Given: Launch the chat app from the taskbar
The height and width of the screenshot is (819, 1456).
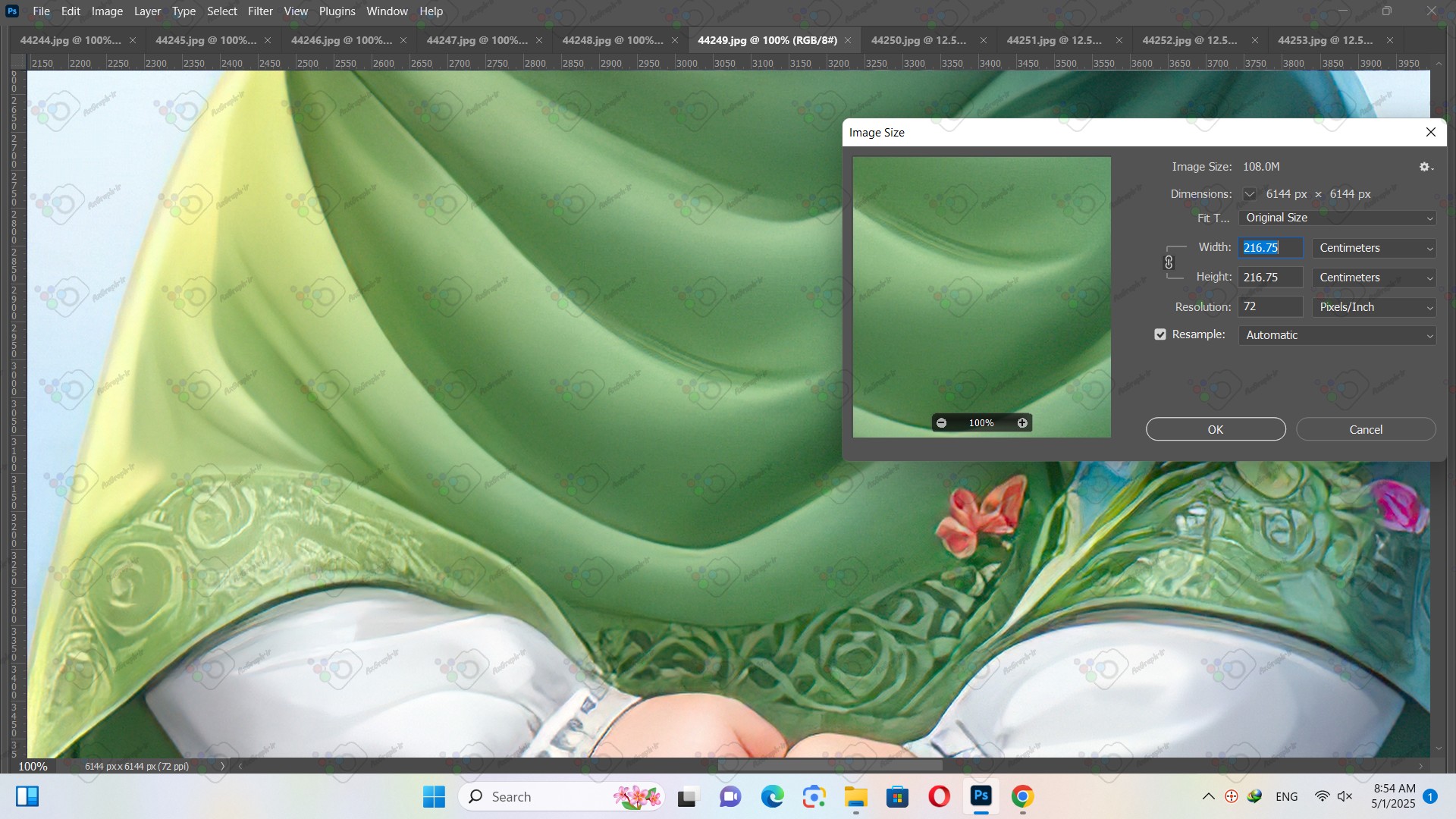Looking at the screenshot, I should [730, 797].
